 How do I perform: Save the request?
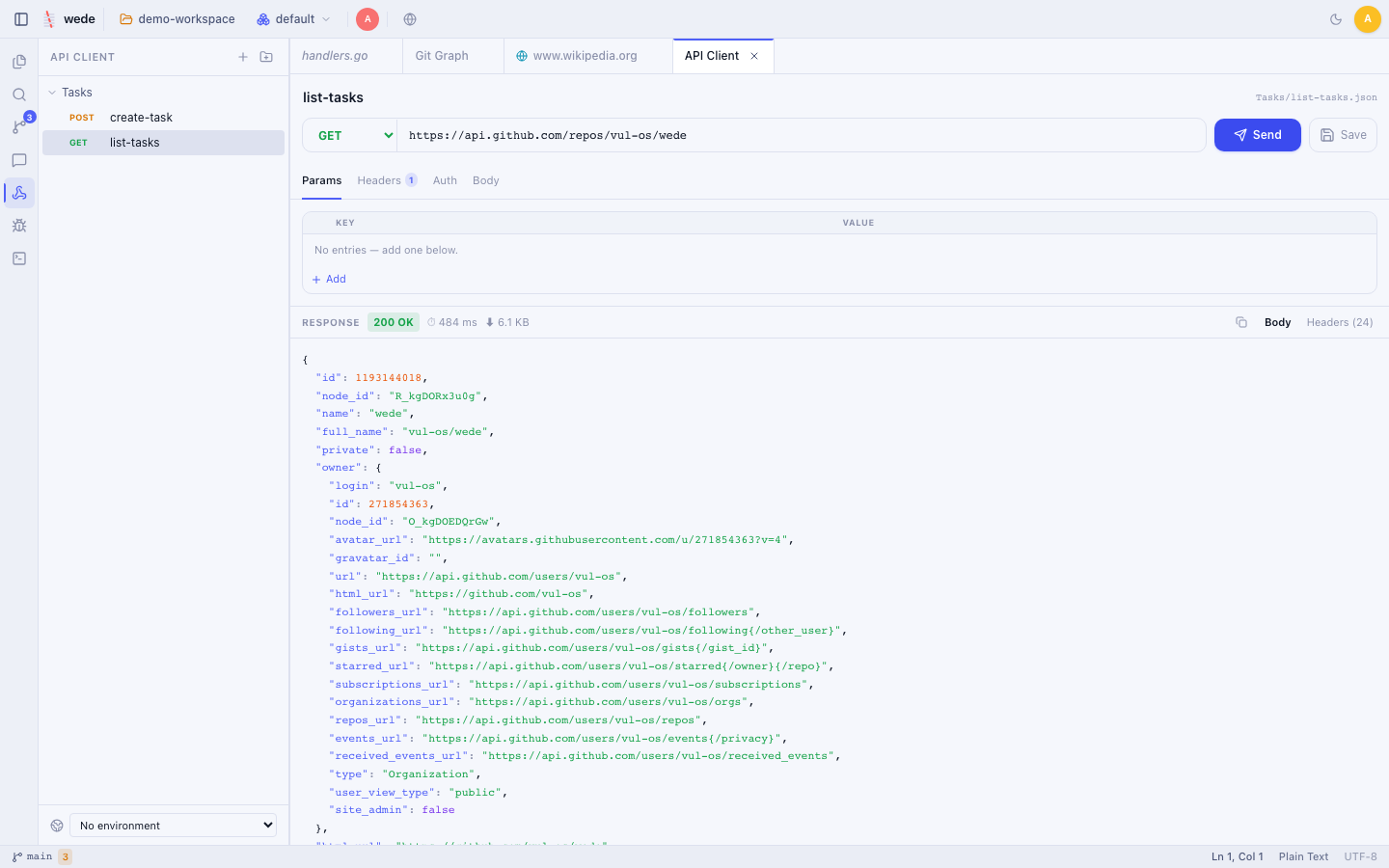pyautogui.click(x=1343, y=135)
